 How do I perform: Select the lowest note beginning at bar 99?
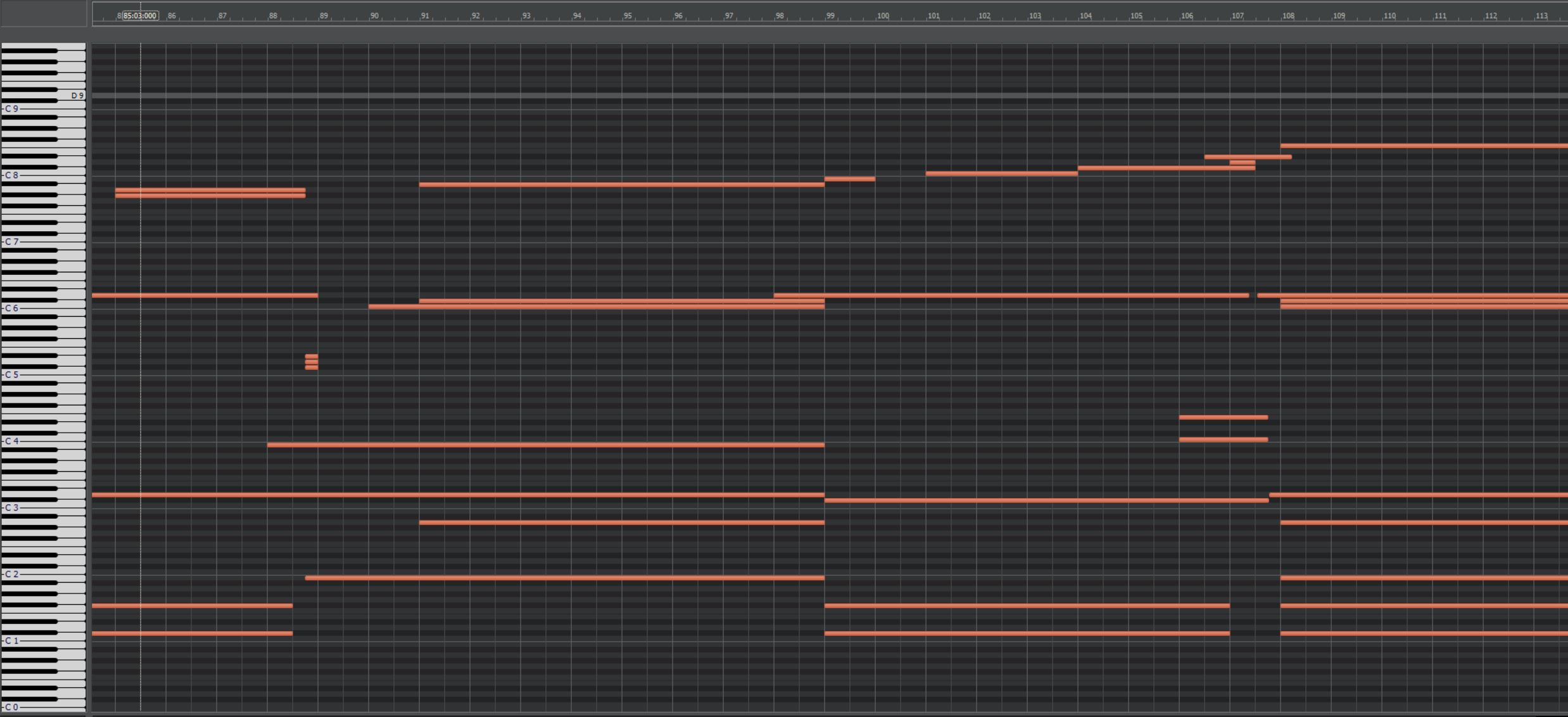point(1026,633)
